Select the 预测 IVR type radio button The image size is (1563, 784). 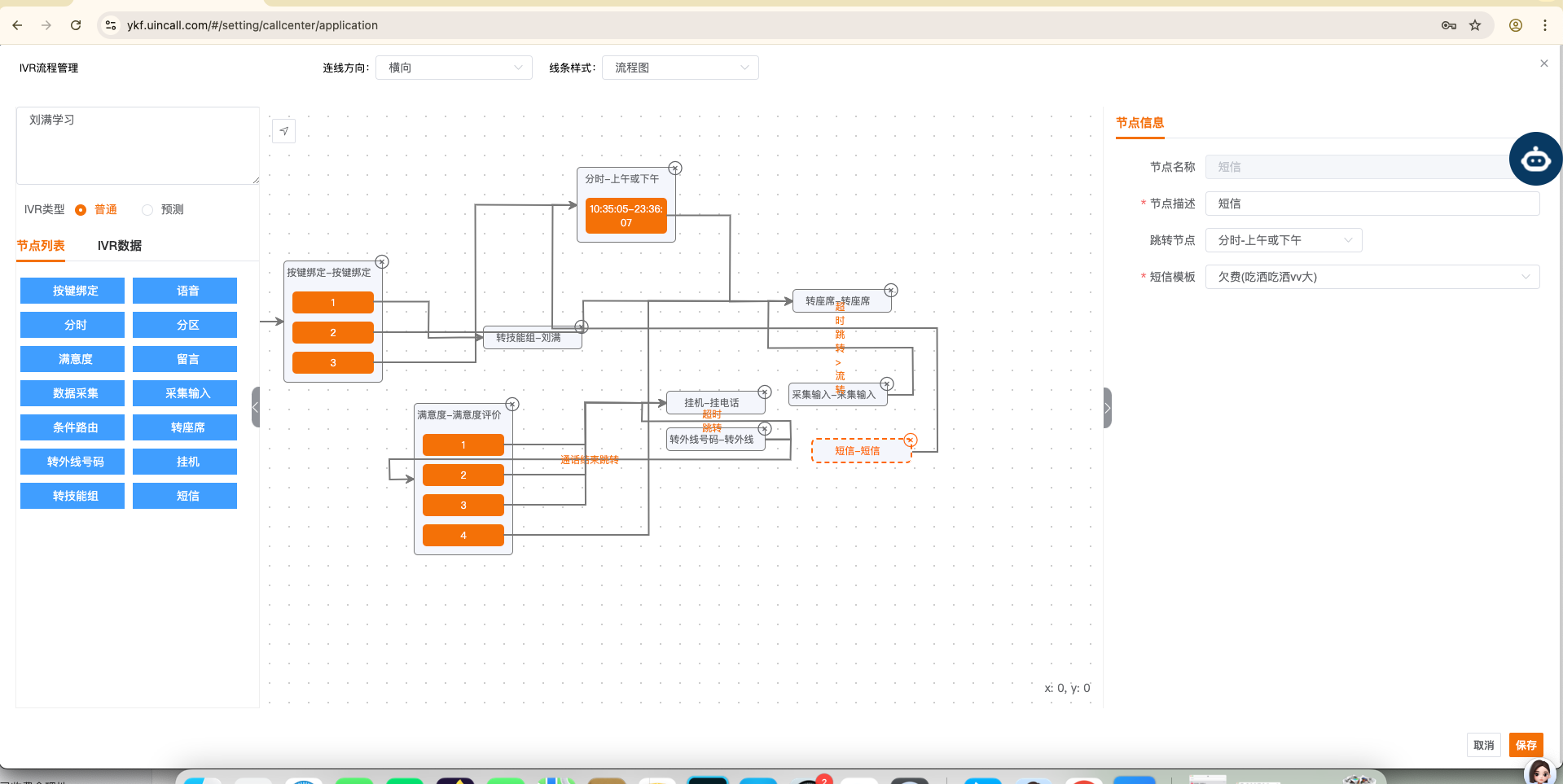coord(147,210)
